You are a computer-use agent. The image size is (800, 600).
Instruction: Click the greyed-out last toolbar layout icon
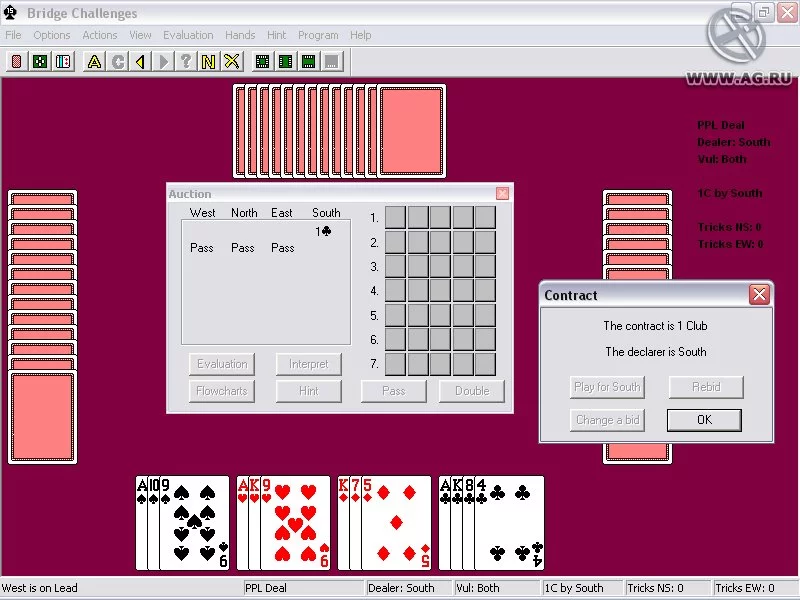coord(332,62)
